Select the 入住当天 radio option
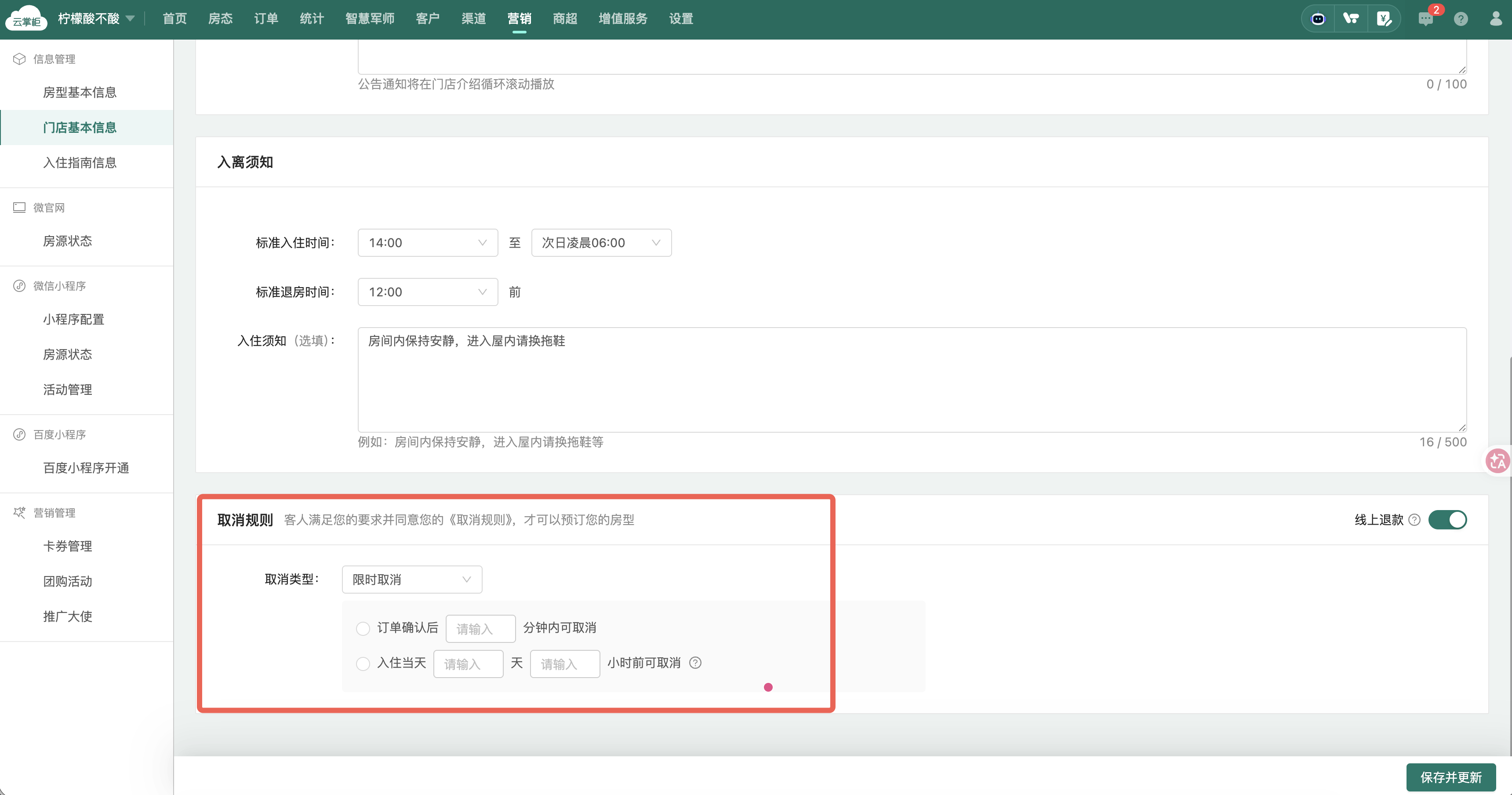The height and width of the screenshot is (795, 1512). (363, 664)
